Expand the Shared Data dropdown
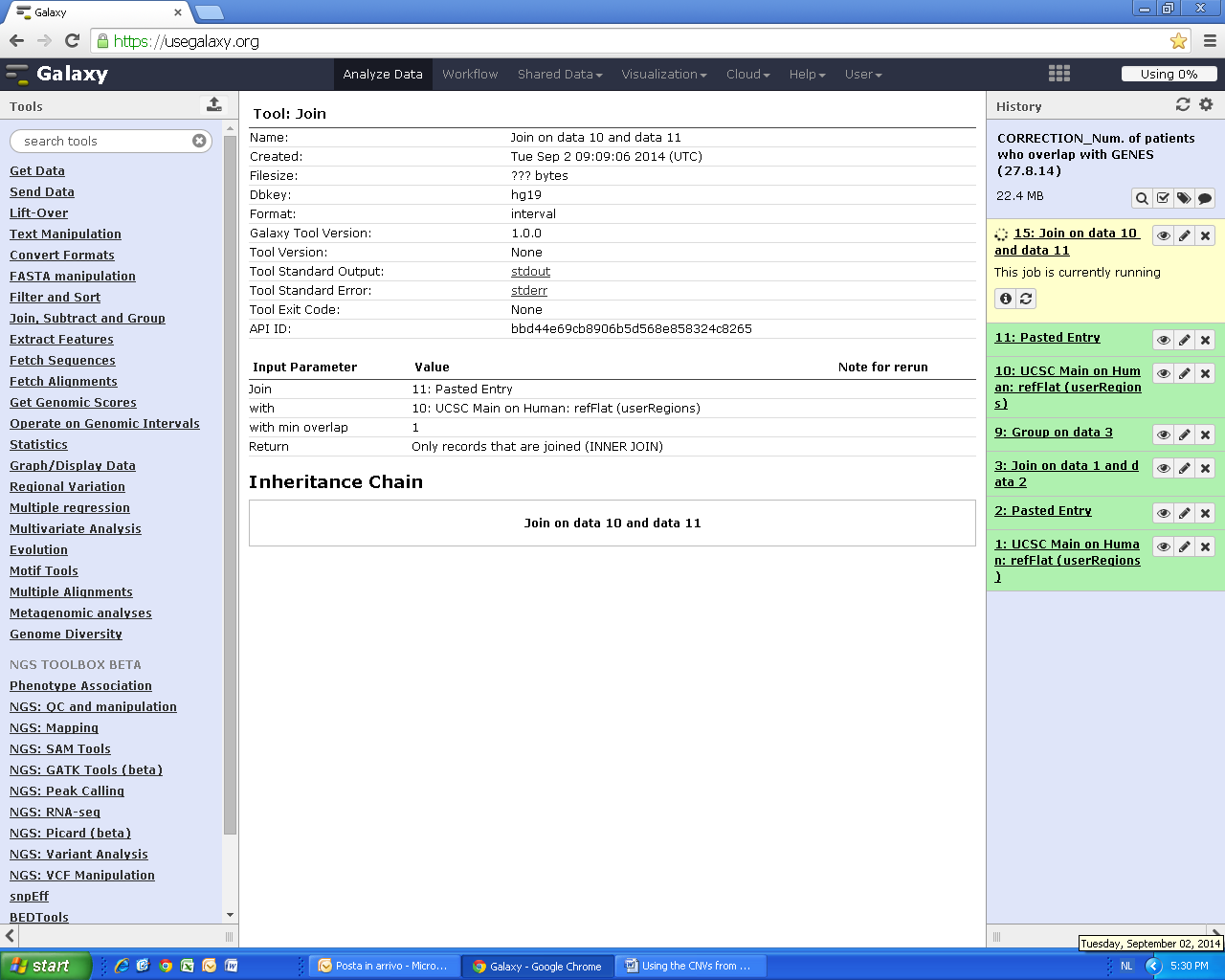 pos(560,75)
